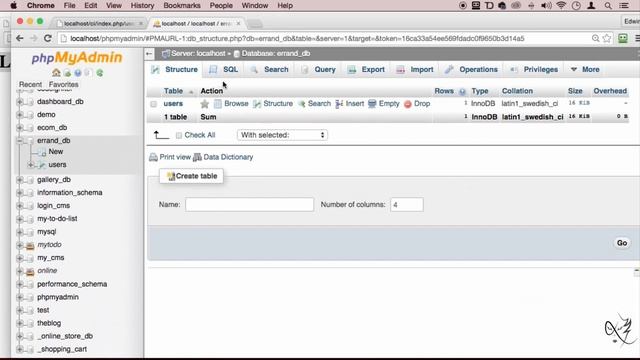Click the online database icon
The height and width of the screenshot is (360, 640).
[x=30, y=271]
